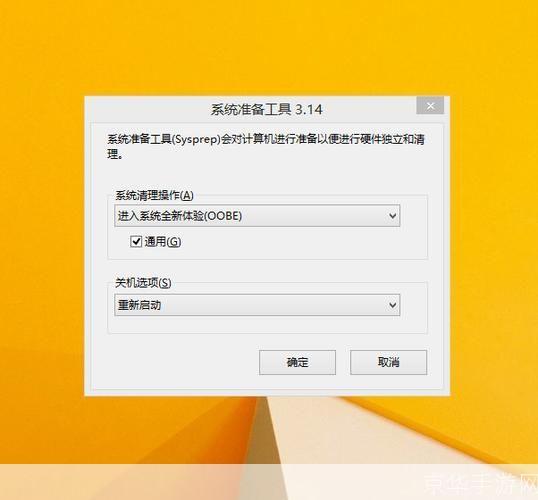Click the Sysprep description text paragraph
This screenshot has width=538, height=500.
click(266, 147)
